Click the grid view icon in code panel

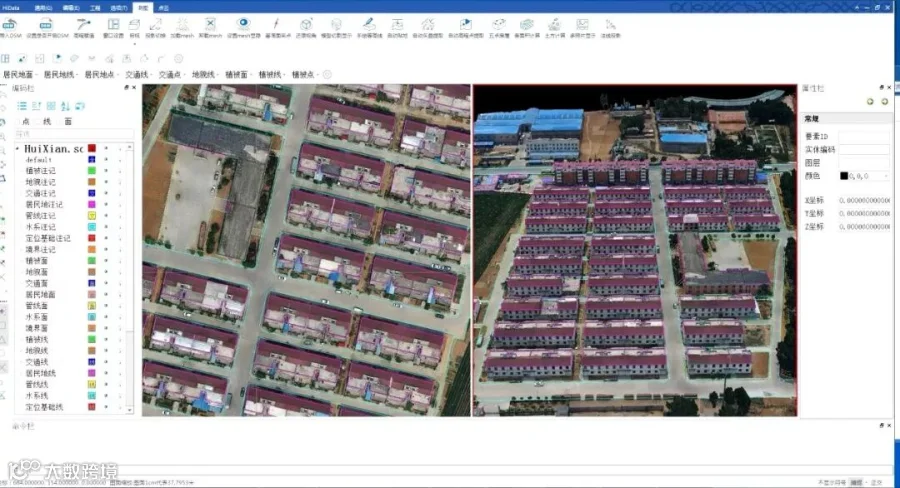coord(51,106)
